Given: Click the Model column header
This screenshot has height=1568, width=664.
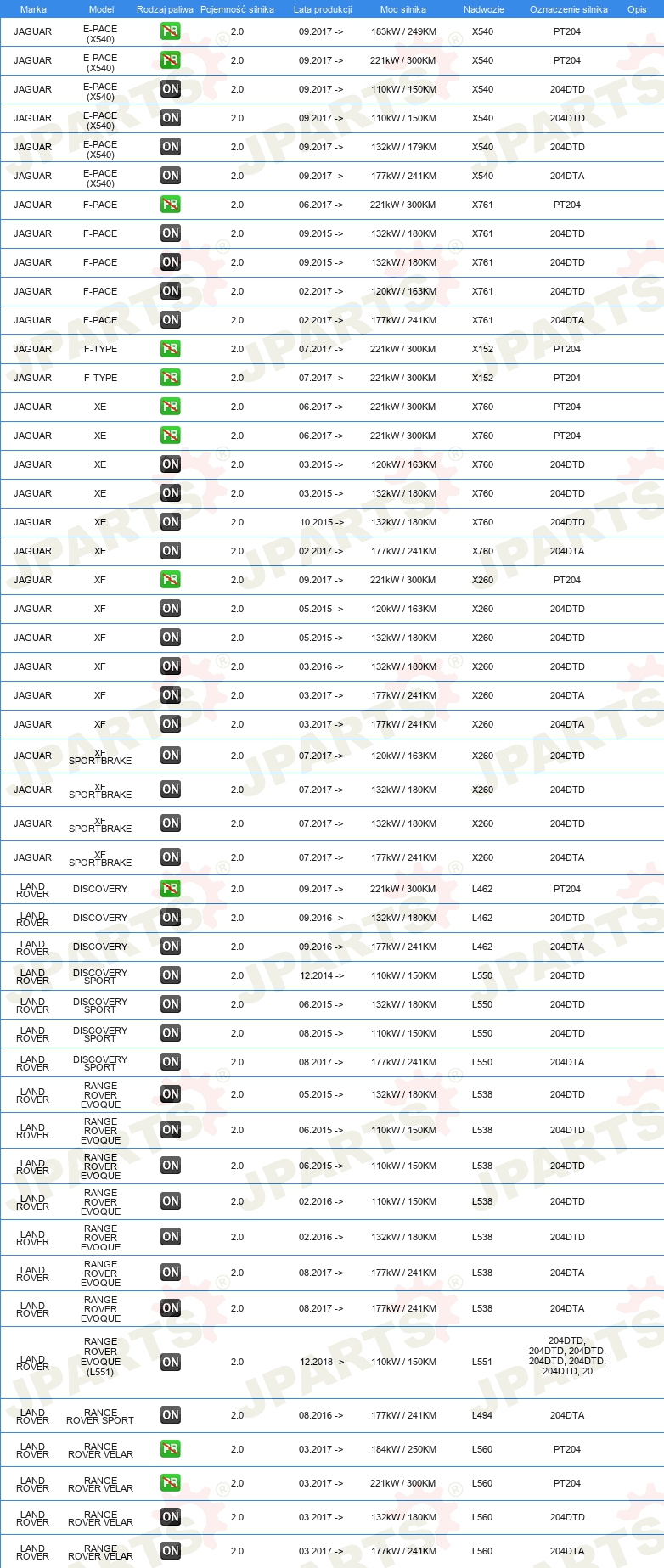Looking at the screenshot, I should (102, 9).
